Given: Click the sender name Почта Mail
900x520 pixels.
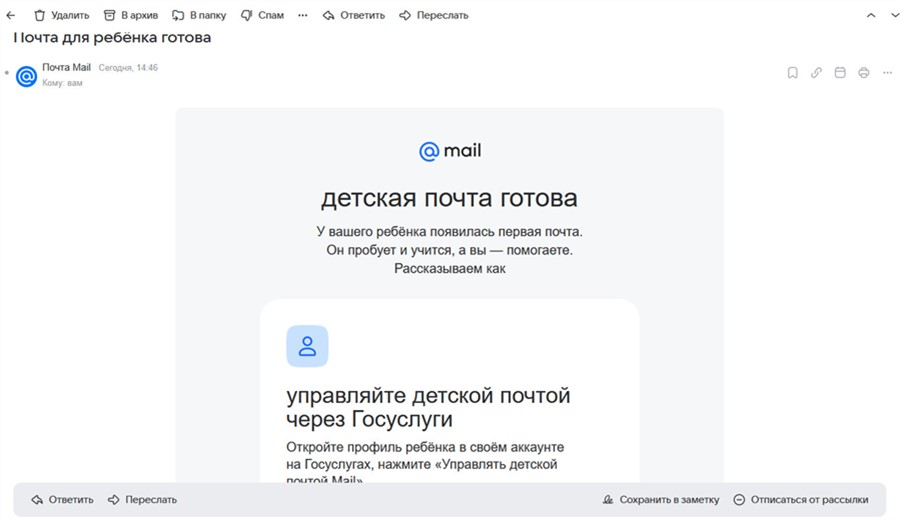Looking at the screenshot, I should tap(67, 67).
